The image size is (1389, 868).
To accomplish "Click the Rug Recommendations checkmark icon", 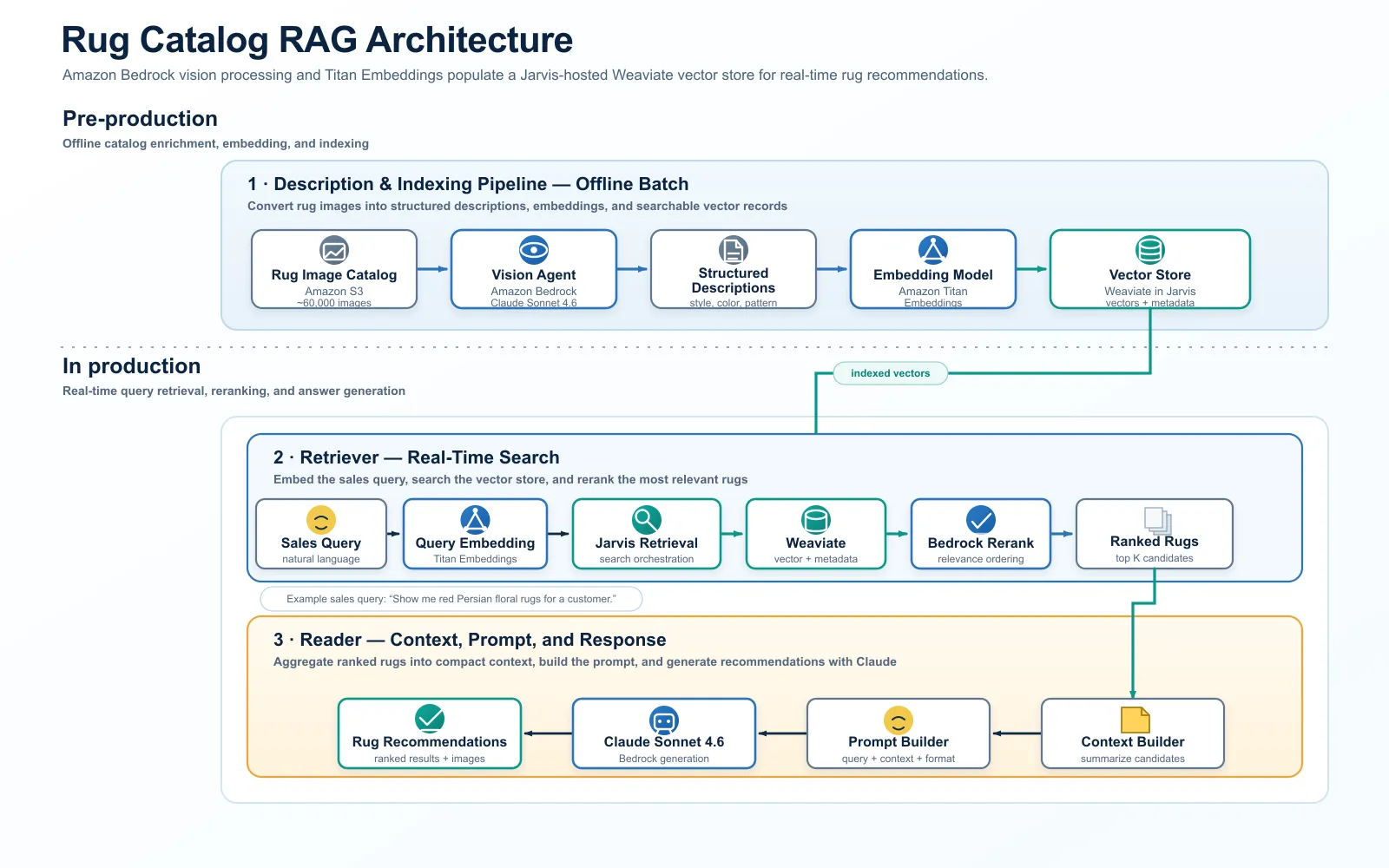I will (430, 719).
